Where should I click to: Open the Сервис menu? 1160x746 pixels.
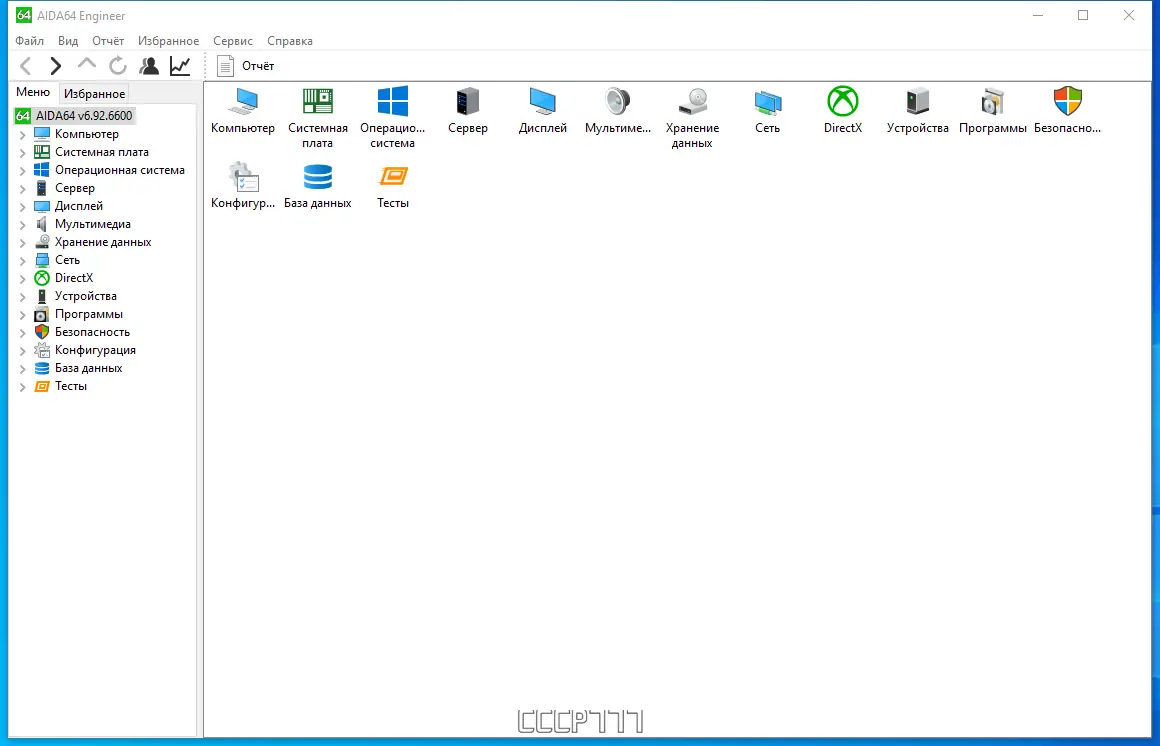coord(232,40)
